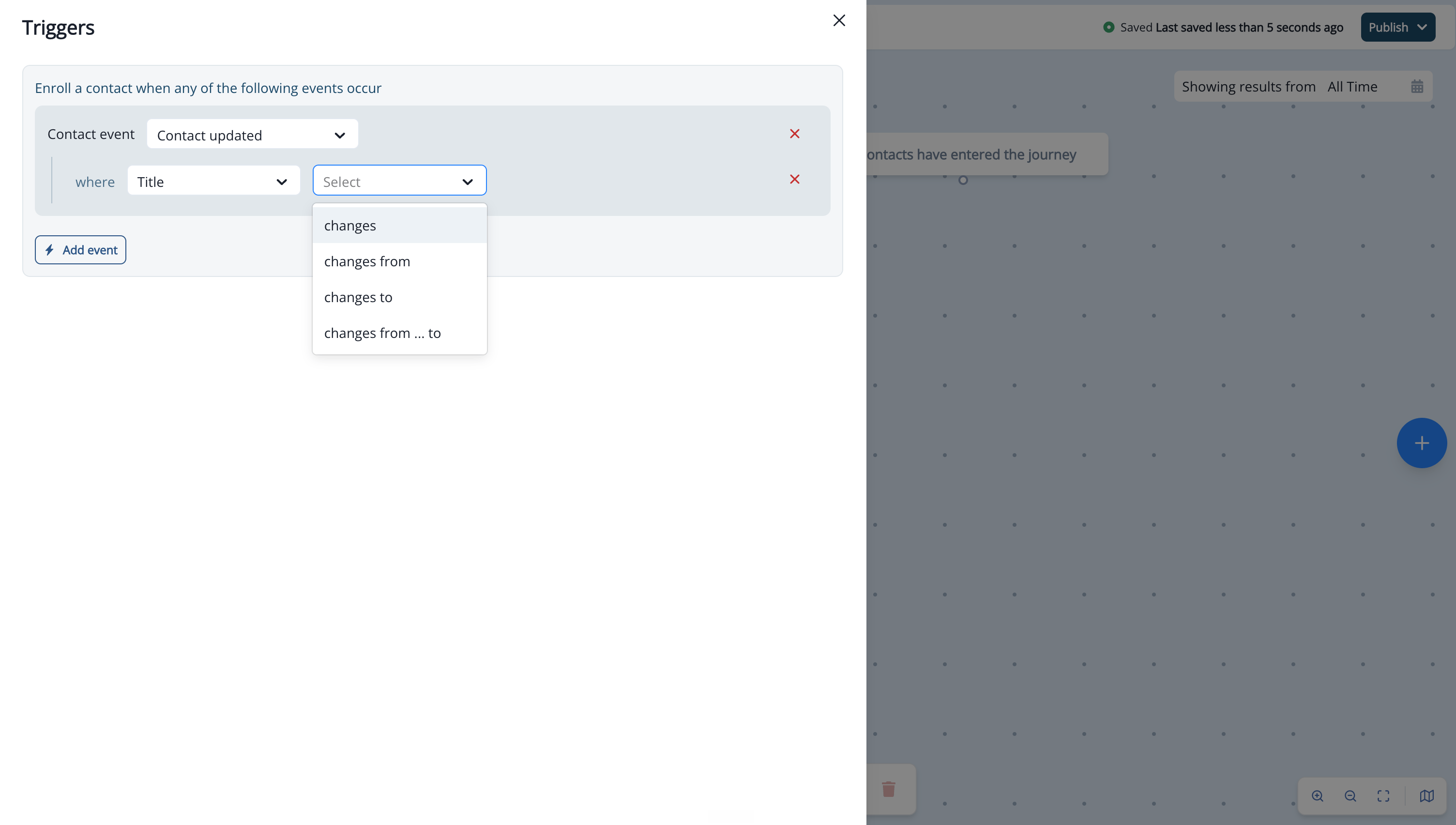
Task: Click the green saved status indicator
Action: [1109, 27]
